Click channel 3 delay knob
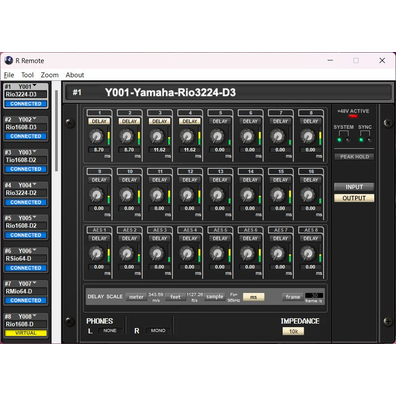The image size is (396, 396). click(x=157, y=136)
